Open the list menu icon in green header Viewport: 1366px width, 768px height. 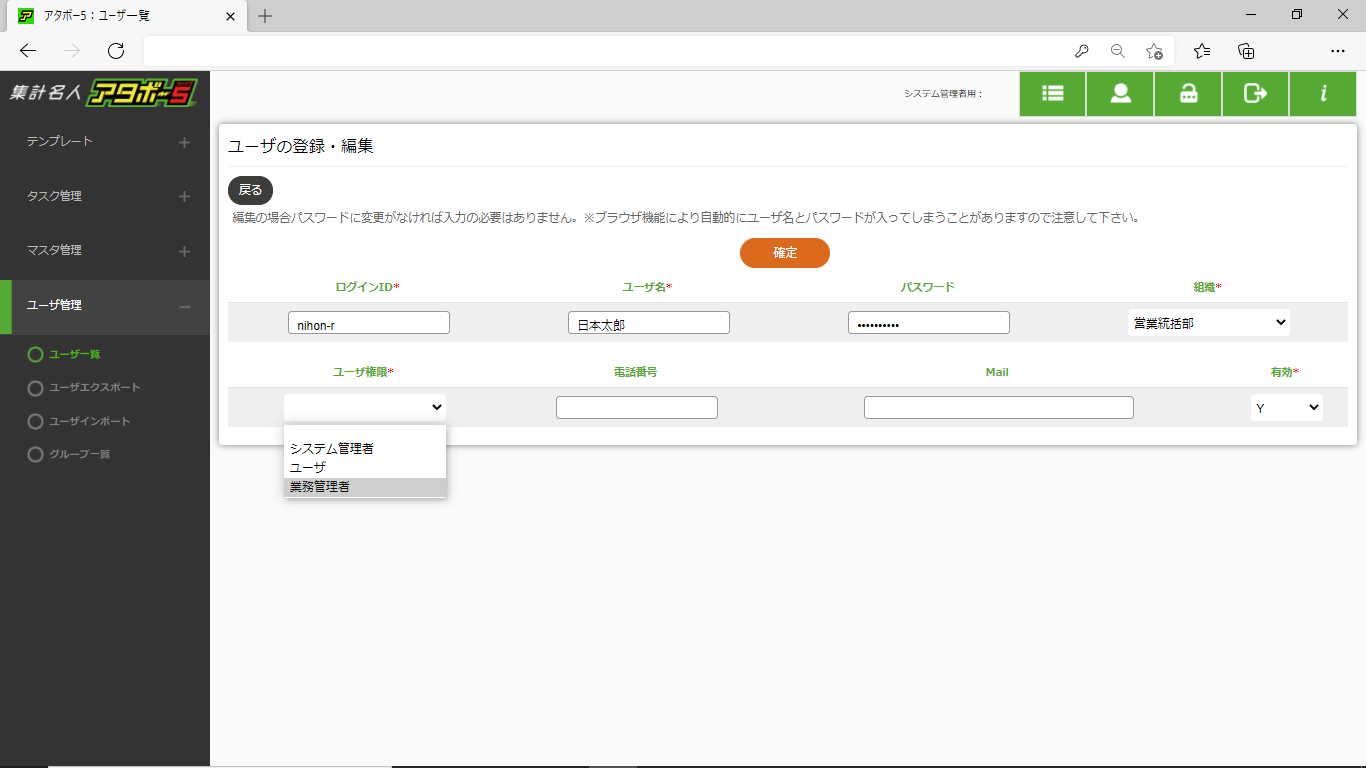[1052, 94]
